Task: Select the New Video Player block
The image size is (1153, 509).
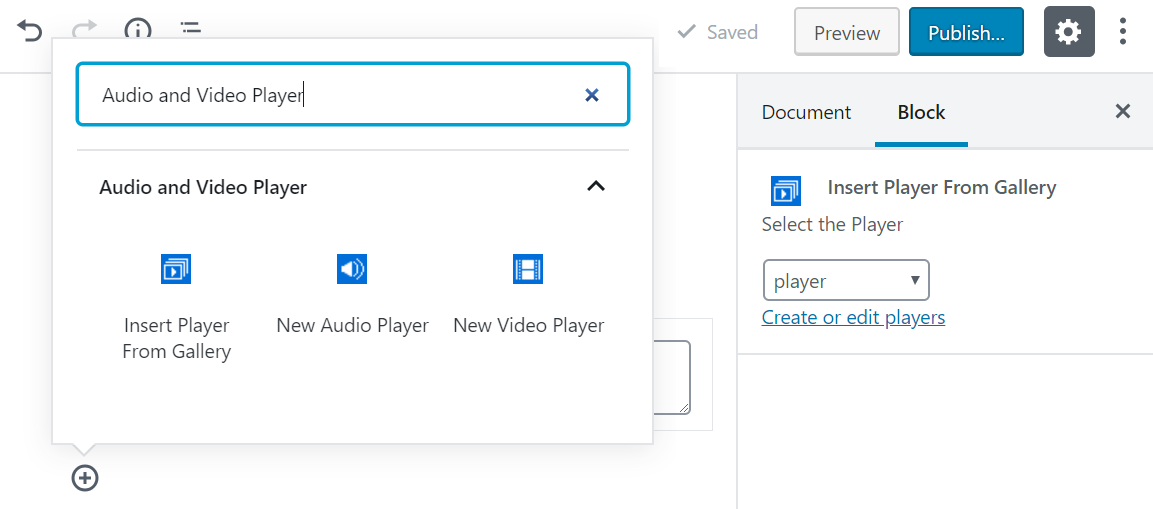Action: click(528, 294)
